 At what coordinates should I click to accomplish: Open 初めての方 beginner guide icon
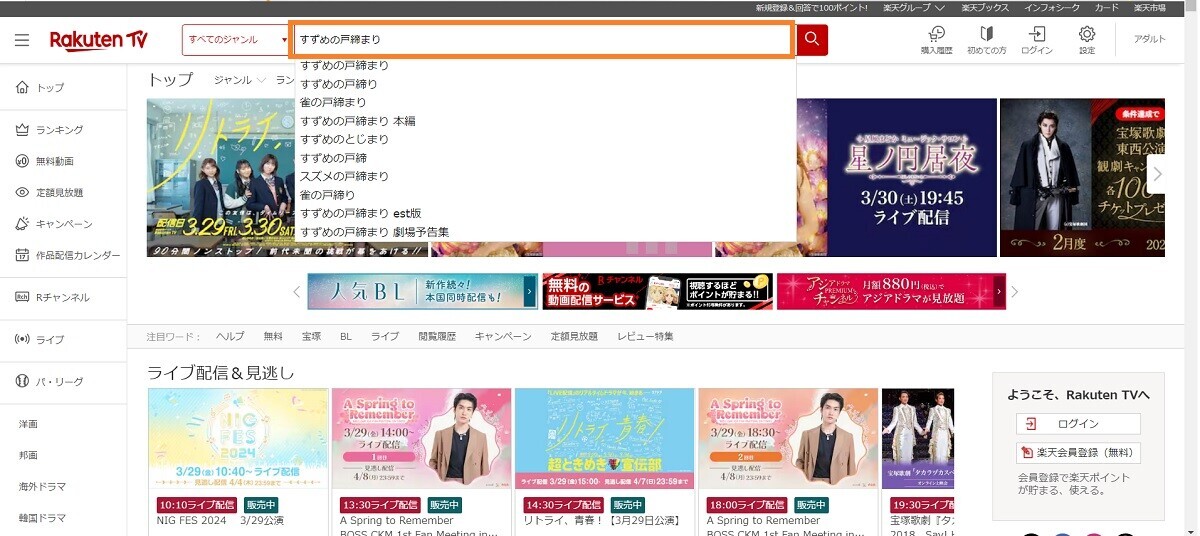click(986, 39)
